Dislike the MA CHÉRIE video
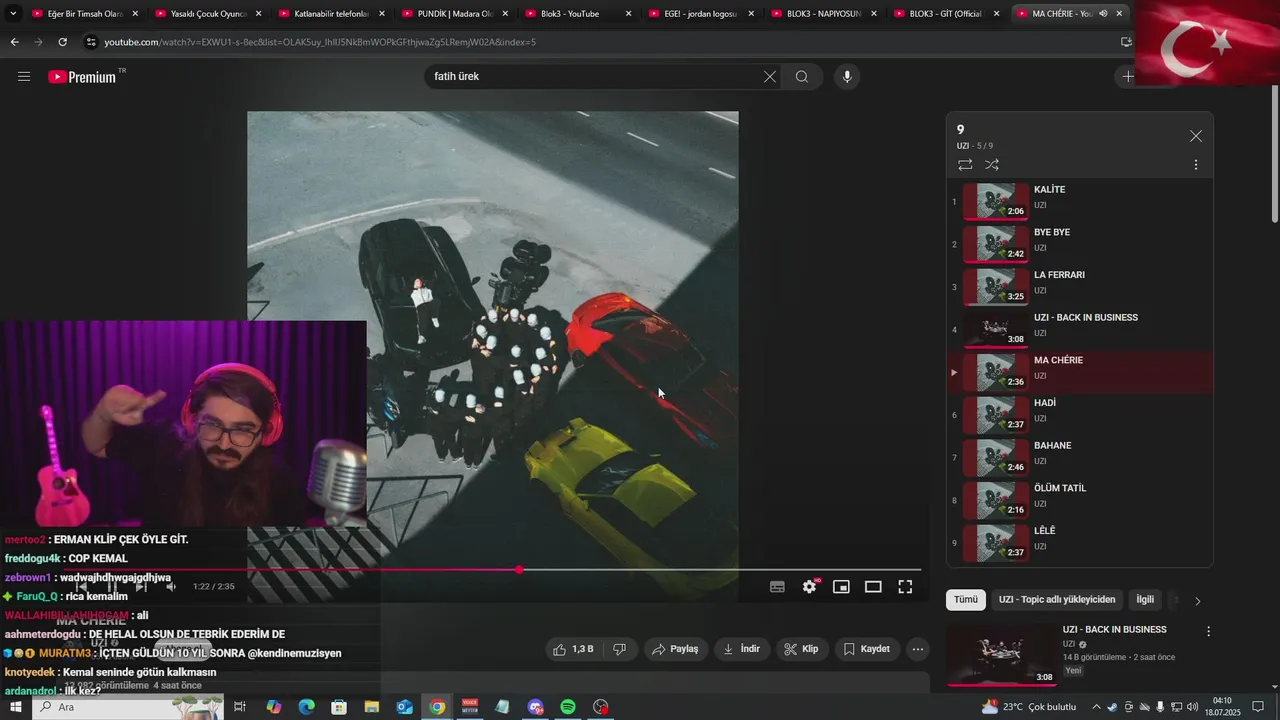Screen dimensions: 1280x720 pos(619,649)
